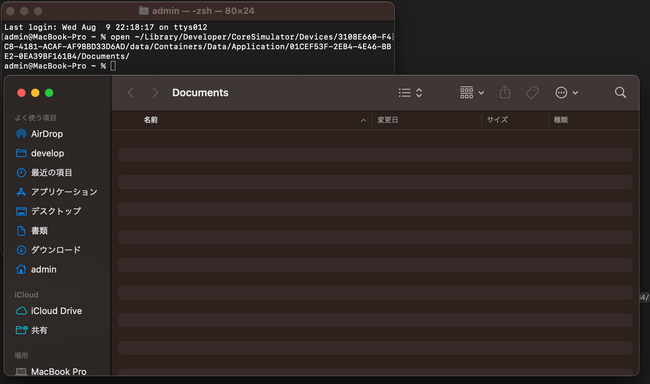Sort by the 変更日 column header
The image size is (650, 384).
pyautogui.click(x=388, y=120)
